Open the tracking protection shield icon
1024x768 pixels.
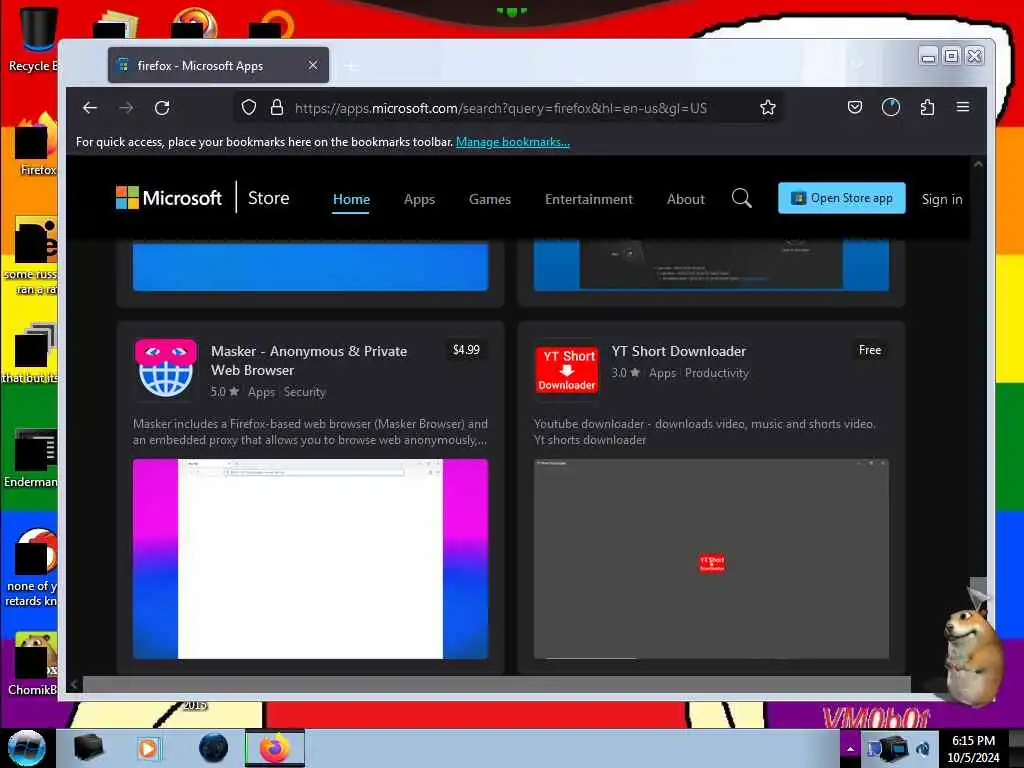coord(249,107)
